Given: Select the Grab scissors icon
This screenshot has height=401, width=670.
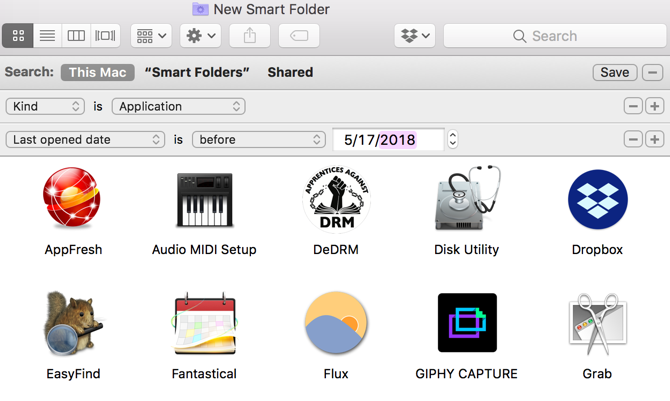Looking at the screenshot, I should (x=598, y=324).
